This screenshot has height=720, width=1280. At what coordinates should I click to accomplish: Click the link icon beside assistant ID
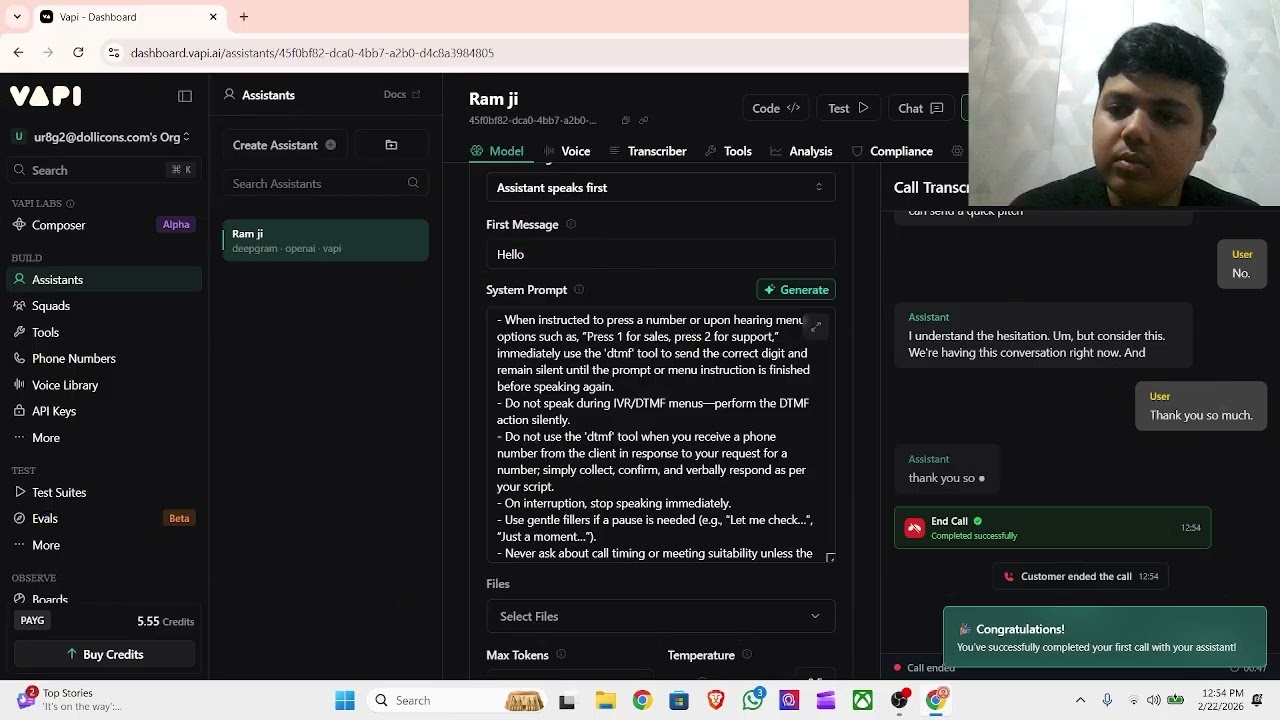click(643, 120)
